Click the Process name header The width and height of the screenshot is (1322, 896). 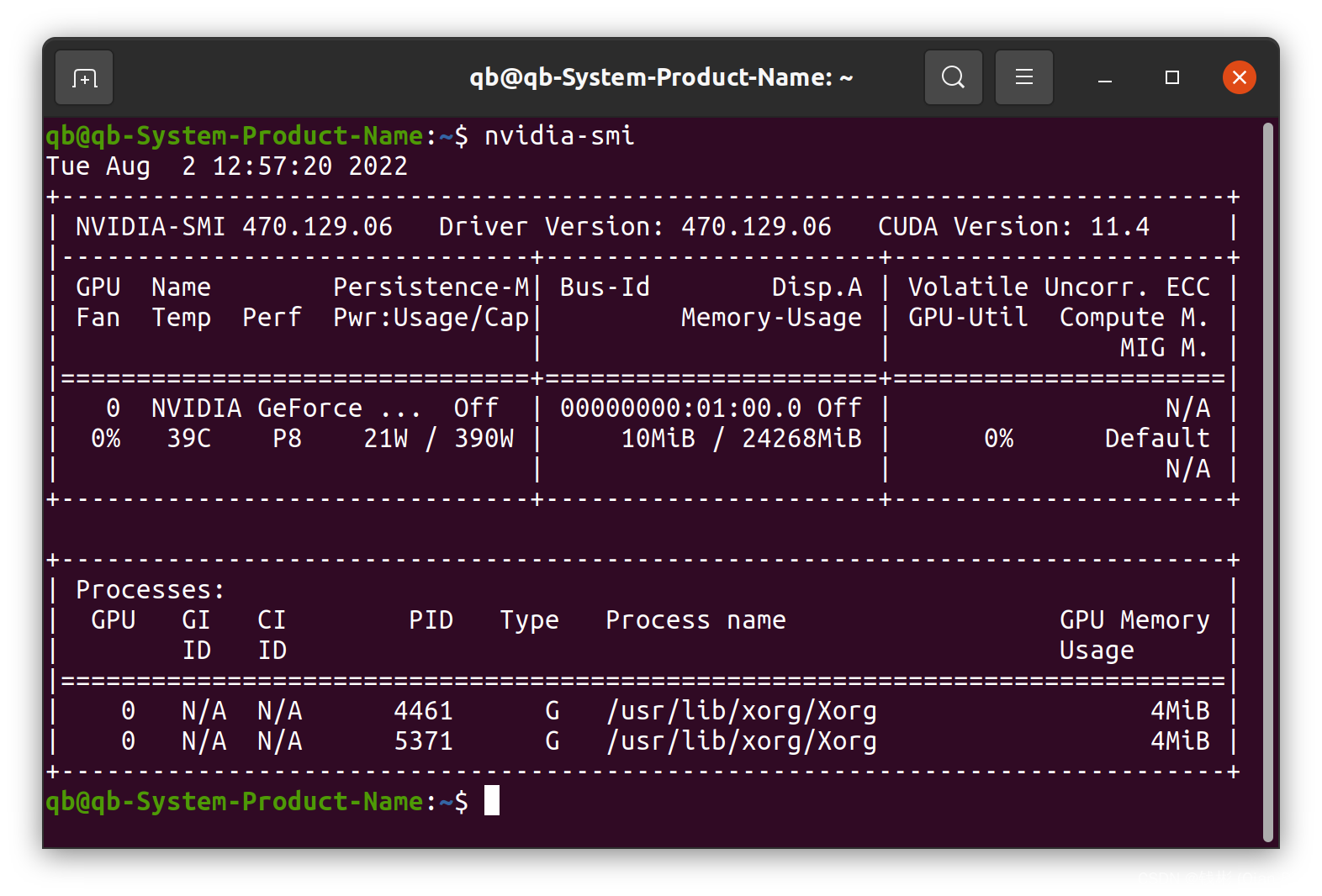[x=695, y=619]
